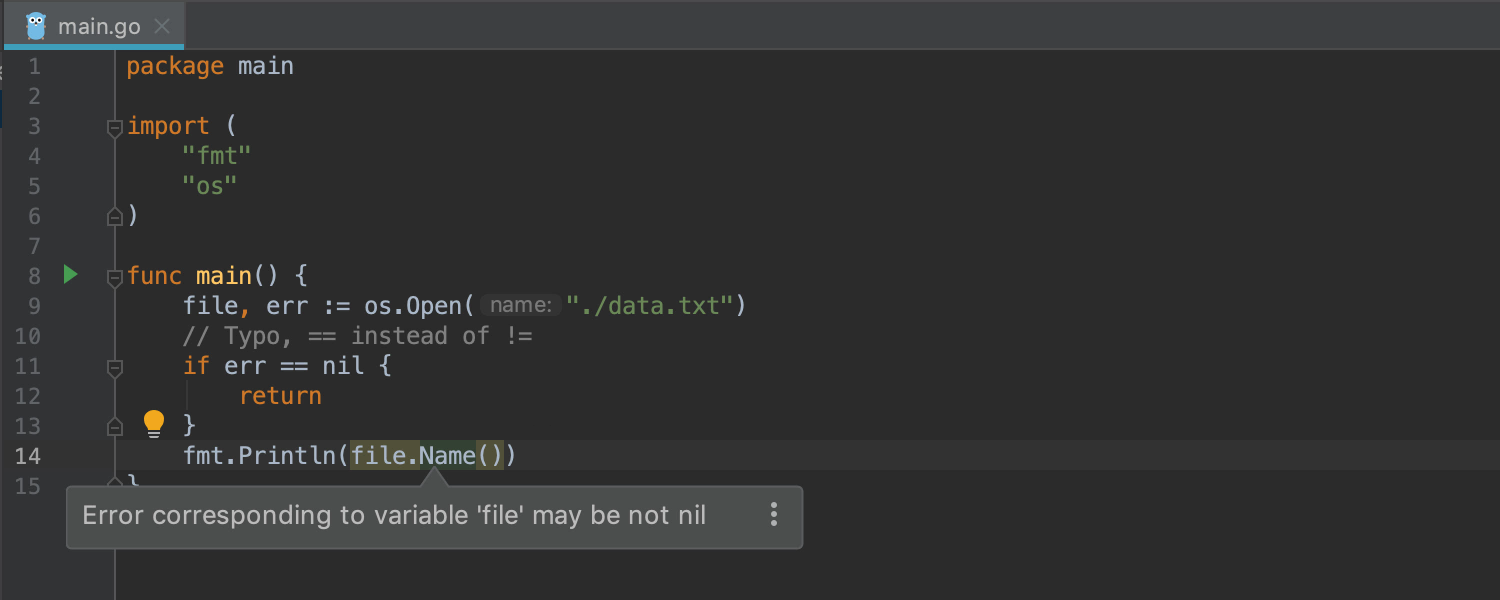Click the gopher icon on main.go tab
The width and height of the screenshot is (1500, 600).
(36, 26)
